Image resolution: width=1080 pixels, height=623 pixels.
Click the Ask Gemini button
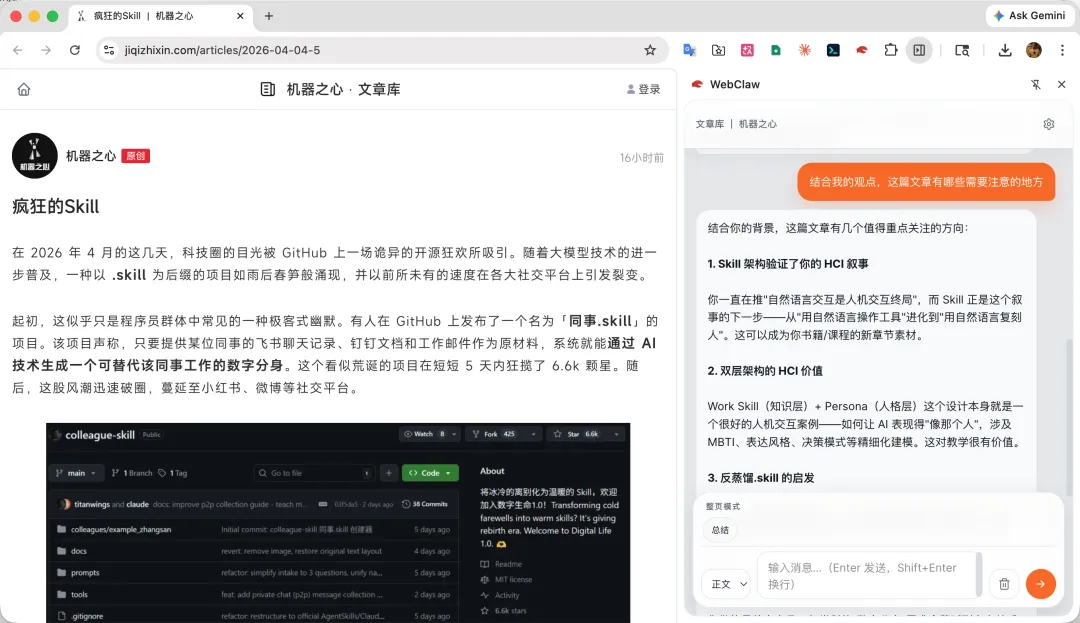coord(1030,15)
